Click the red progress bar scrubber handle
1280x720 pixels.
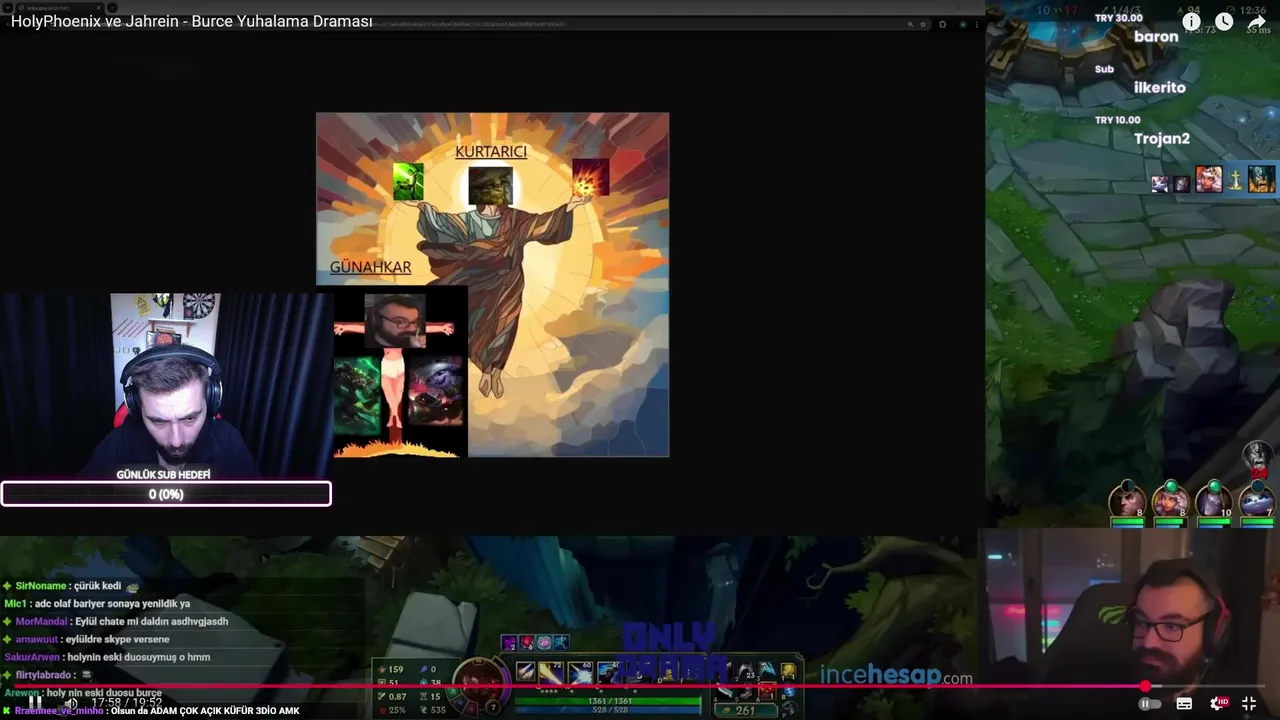pos(1145,686)
